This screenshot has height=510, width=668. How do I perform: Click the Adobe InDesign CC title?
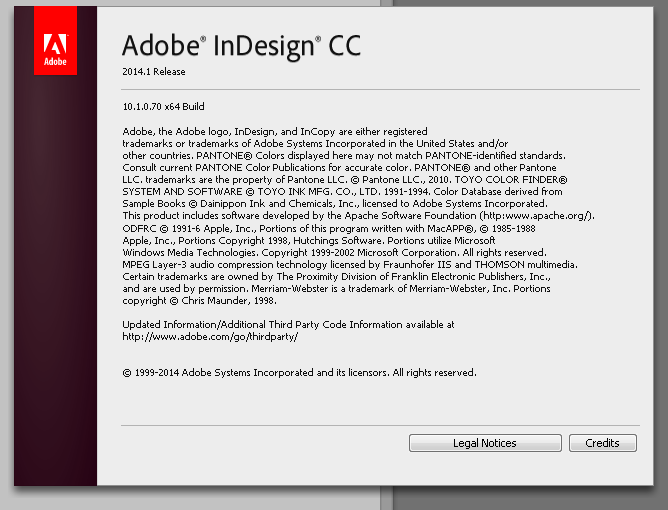coord(242,46)
